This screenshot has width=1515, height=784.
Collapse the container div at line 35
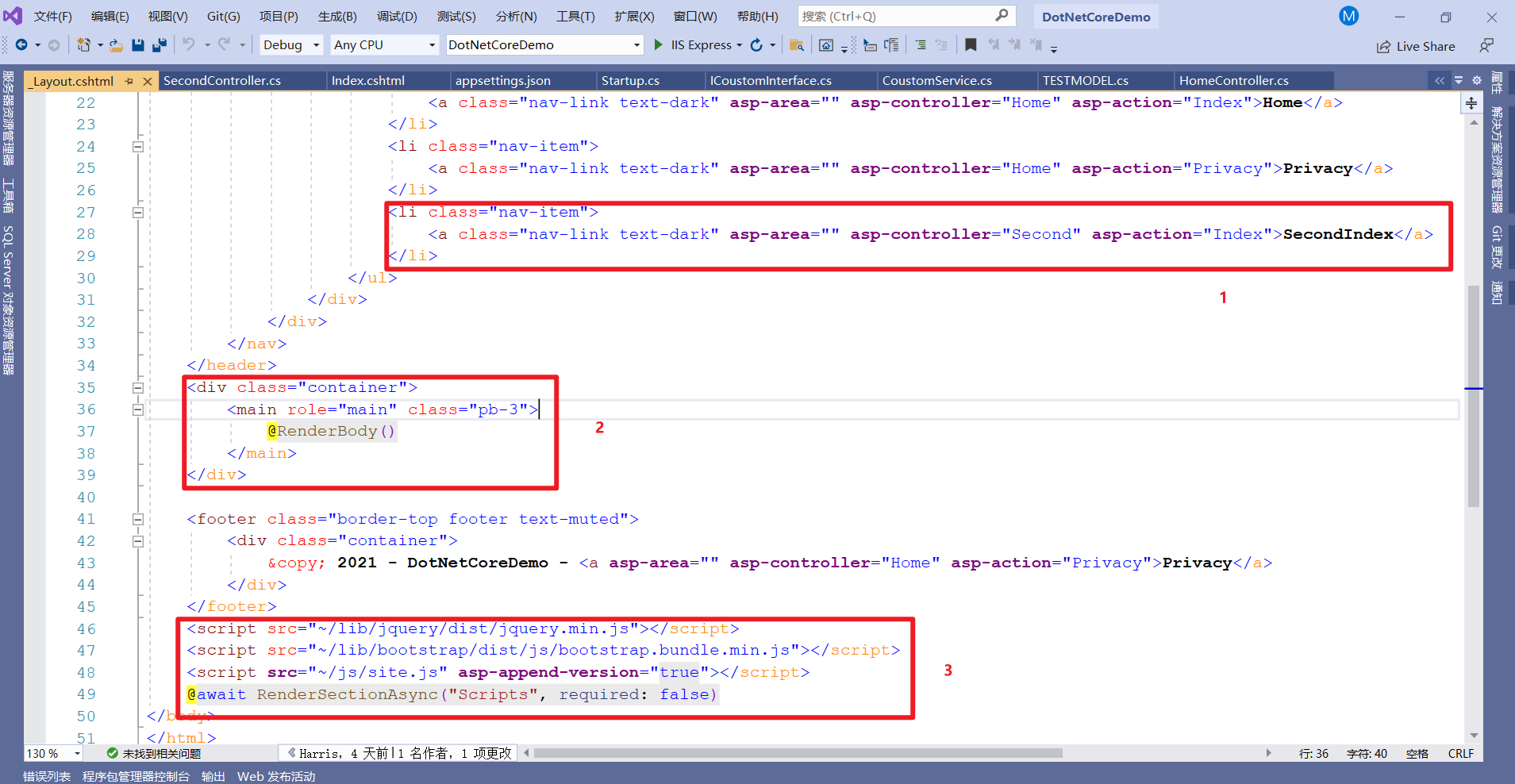pos(138,388)
